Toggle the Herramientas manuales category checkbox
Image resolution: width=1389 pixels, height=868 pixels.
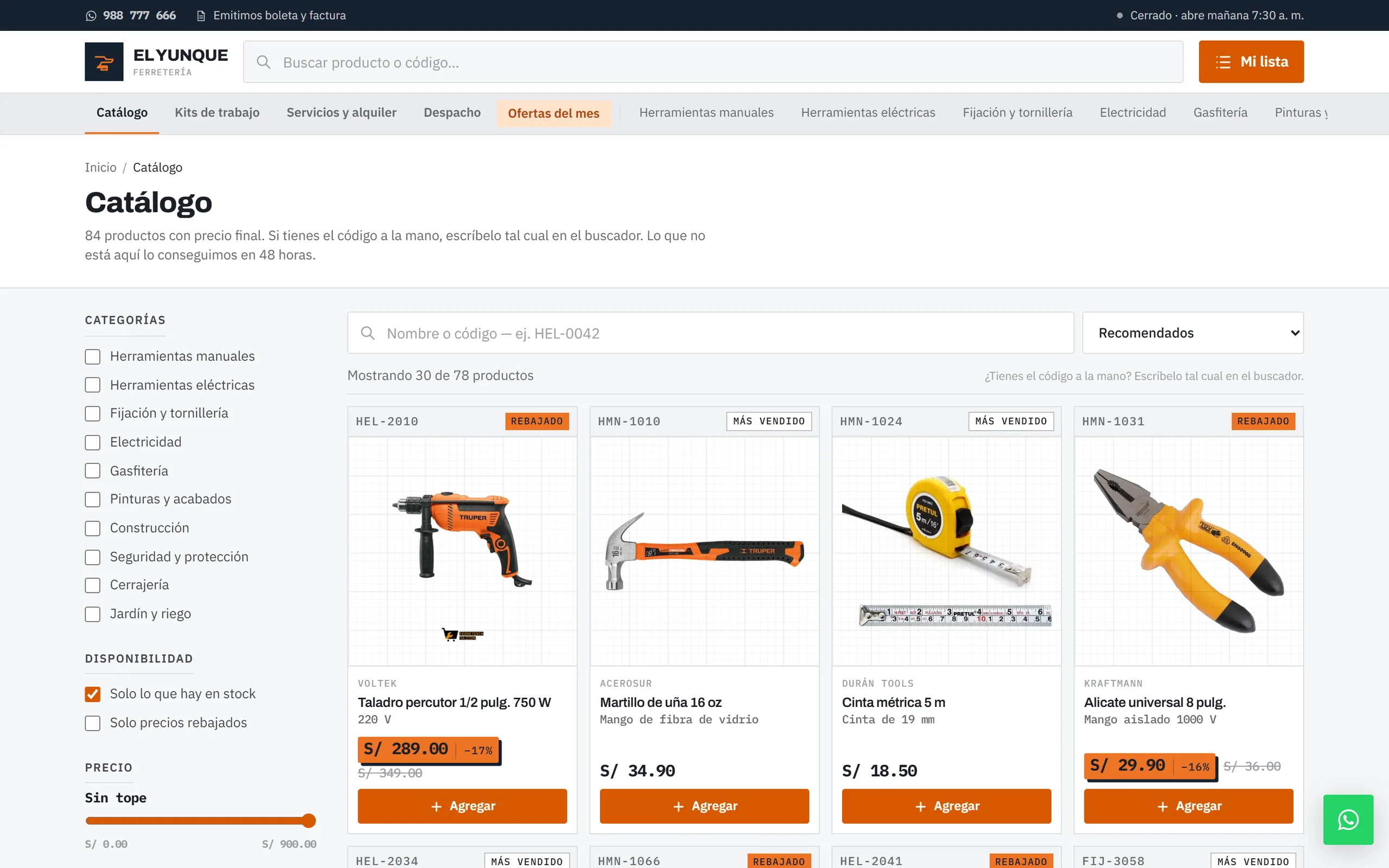click(92, 356)
